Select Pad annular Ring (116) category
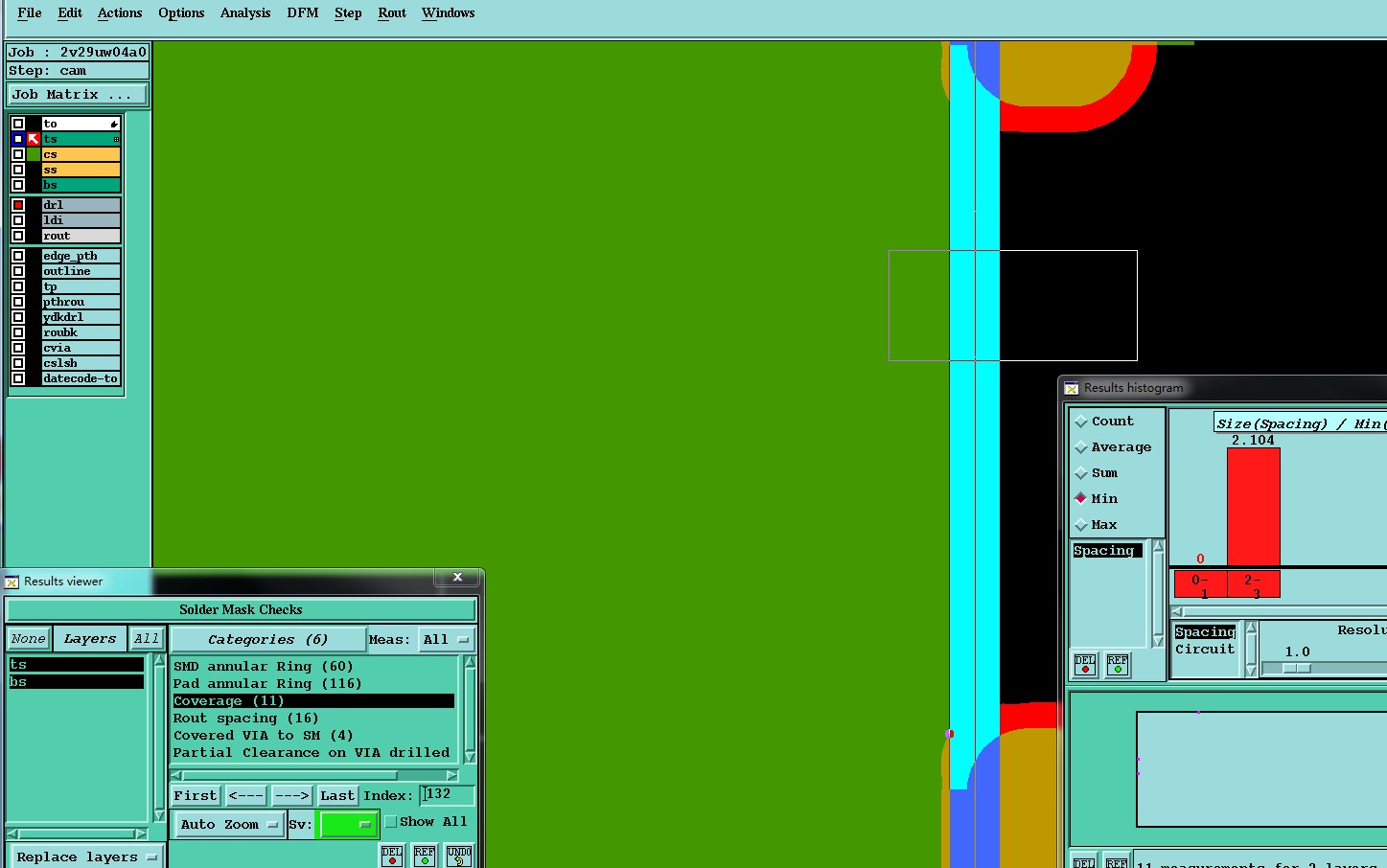The image size is (1387, 868). [312, 684]
